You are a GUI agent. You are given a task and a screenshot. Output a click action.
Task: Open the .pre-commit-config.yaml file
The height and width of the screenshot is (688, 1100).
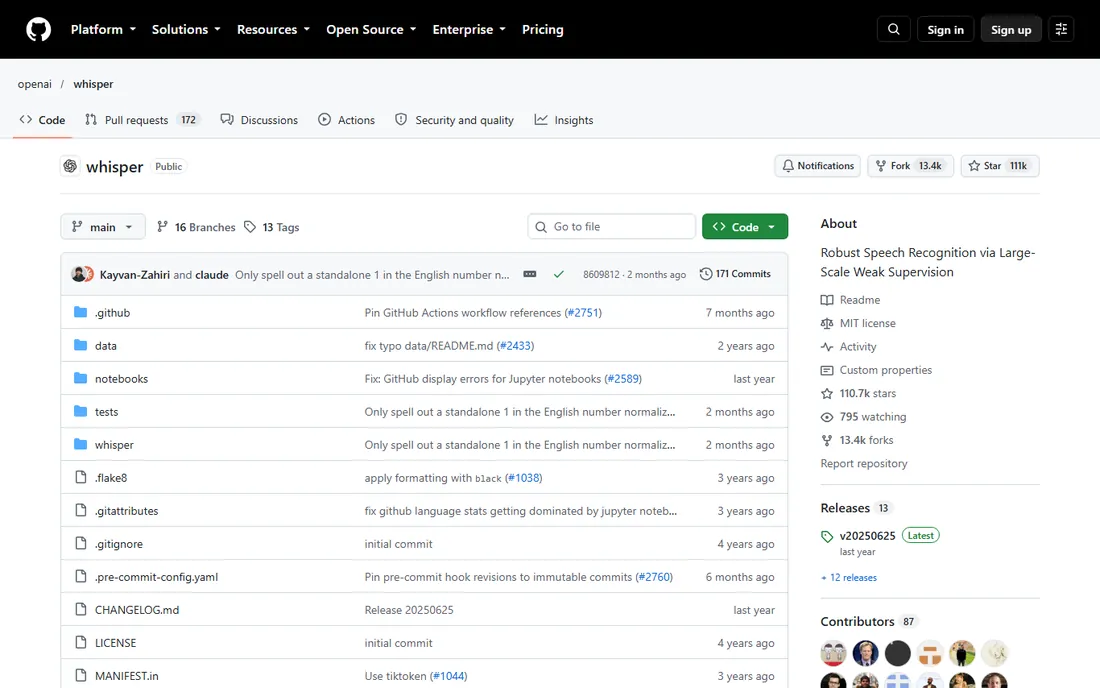click(156, 577)
